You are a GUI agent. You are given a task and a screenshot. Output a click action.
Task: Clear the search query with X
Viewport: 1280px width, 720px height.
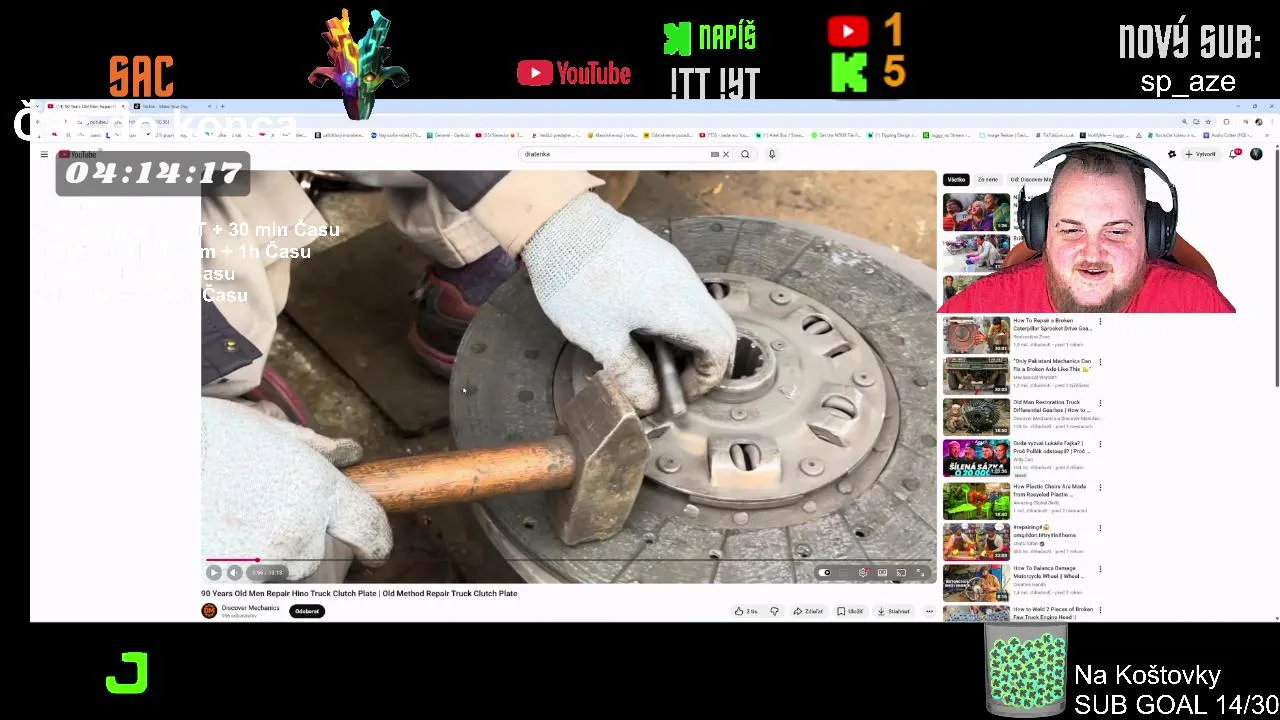coord(726,154)
